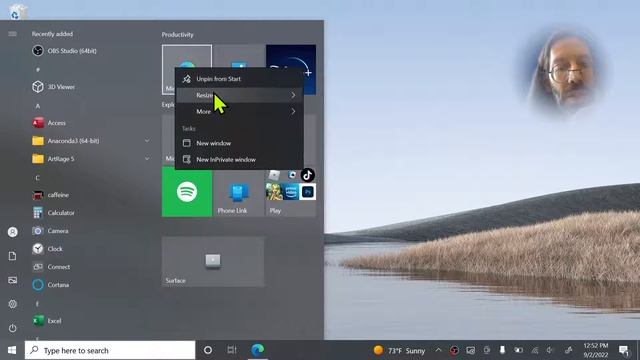This screenshot has height=360, width=640.
Task: Open Settings gear in Start sidebar
Action: [13, 304]
